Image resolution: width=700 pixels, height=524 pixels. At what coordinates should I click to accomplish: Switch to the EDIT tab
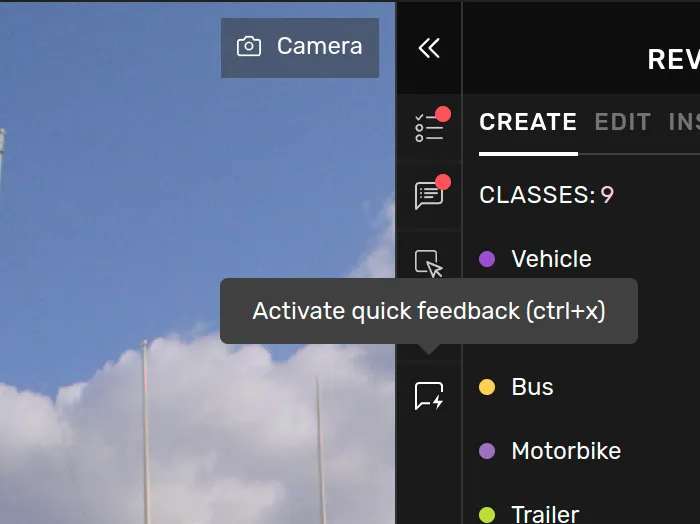coord(622,122)
